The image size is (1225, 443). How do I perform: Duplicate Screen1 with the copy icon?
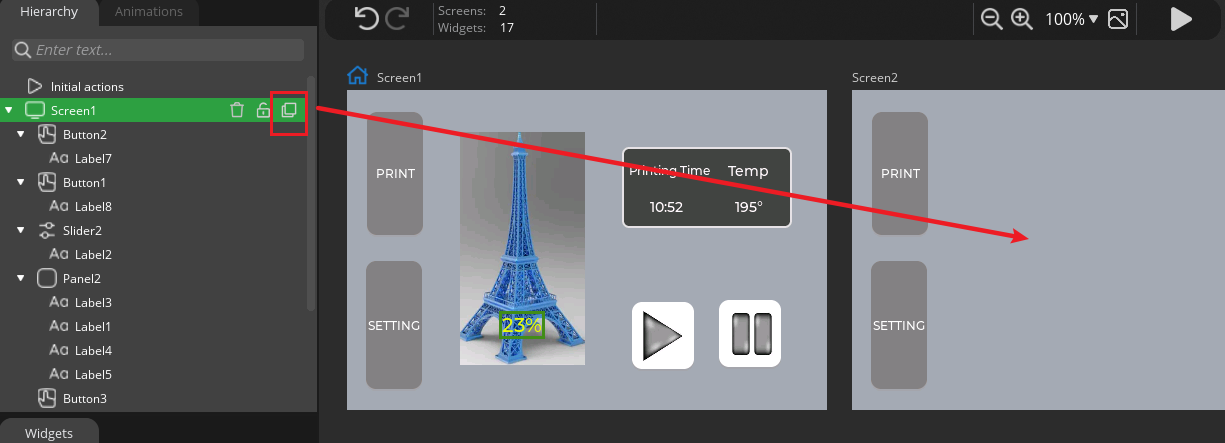[x=289, y=110]
